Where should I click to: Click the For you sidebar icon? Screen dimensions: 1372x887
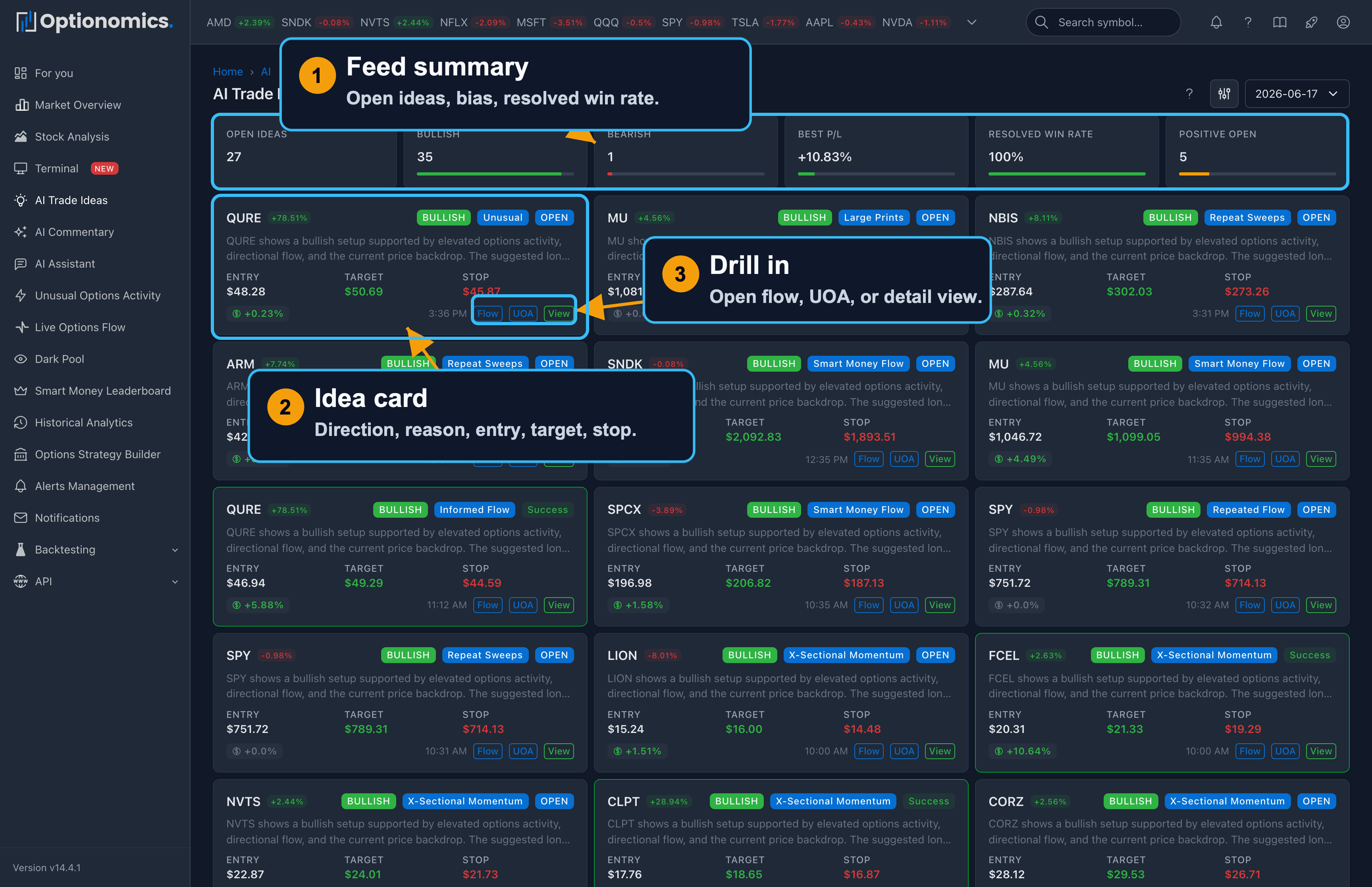pyautogui.click(x=21, y=73)
